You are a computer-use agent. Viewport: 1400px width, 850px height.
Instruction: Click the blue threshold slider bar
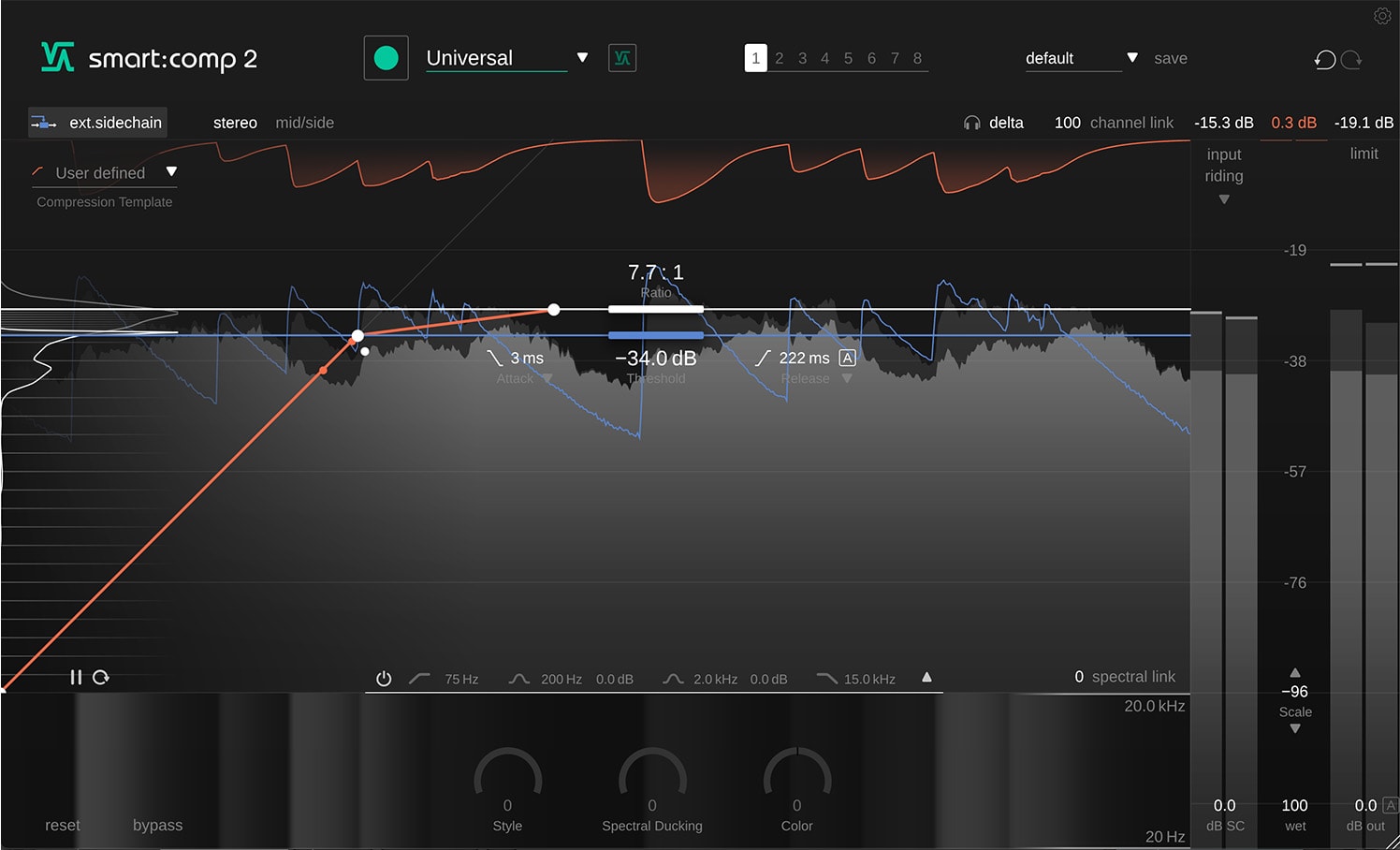coord(655,335)
